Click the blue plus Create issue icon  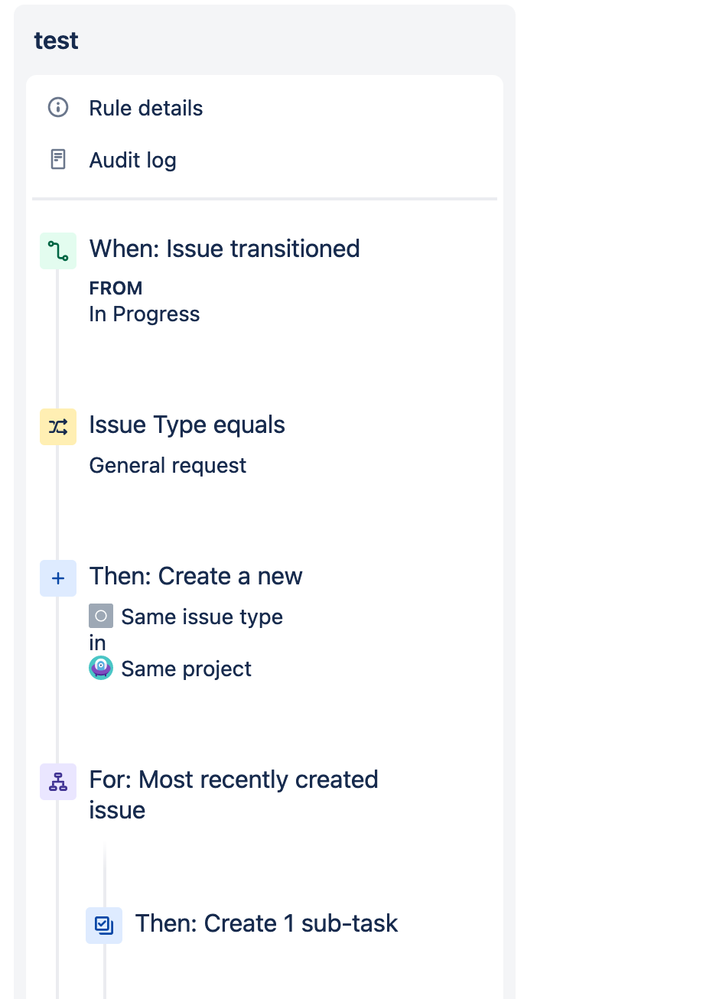[58, 578]
